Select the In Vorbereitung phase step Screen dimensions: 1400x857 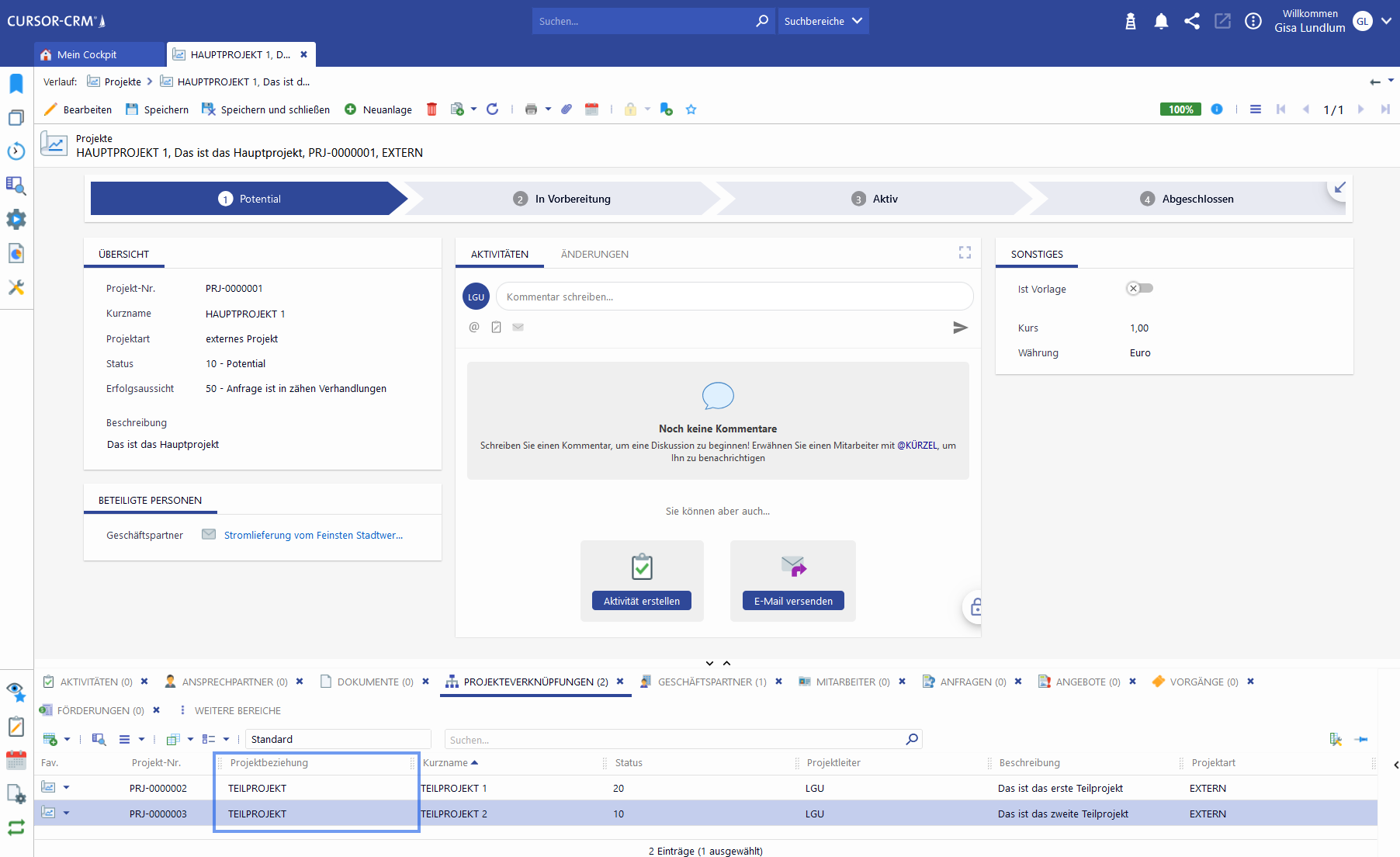[572, 200]
